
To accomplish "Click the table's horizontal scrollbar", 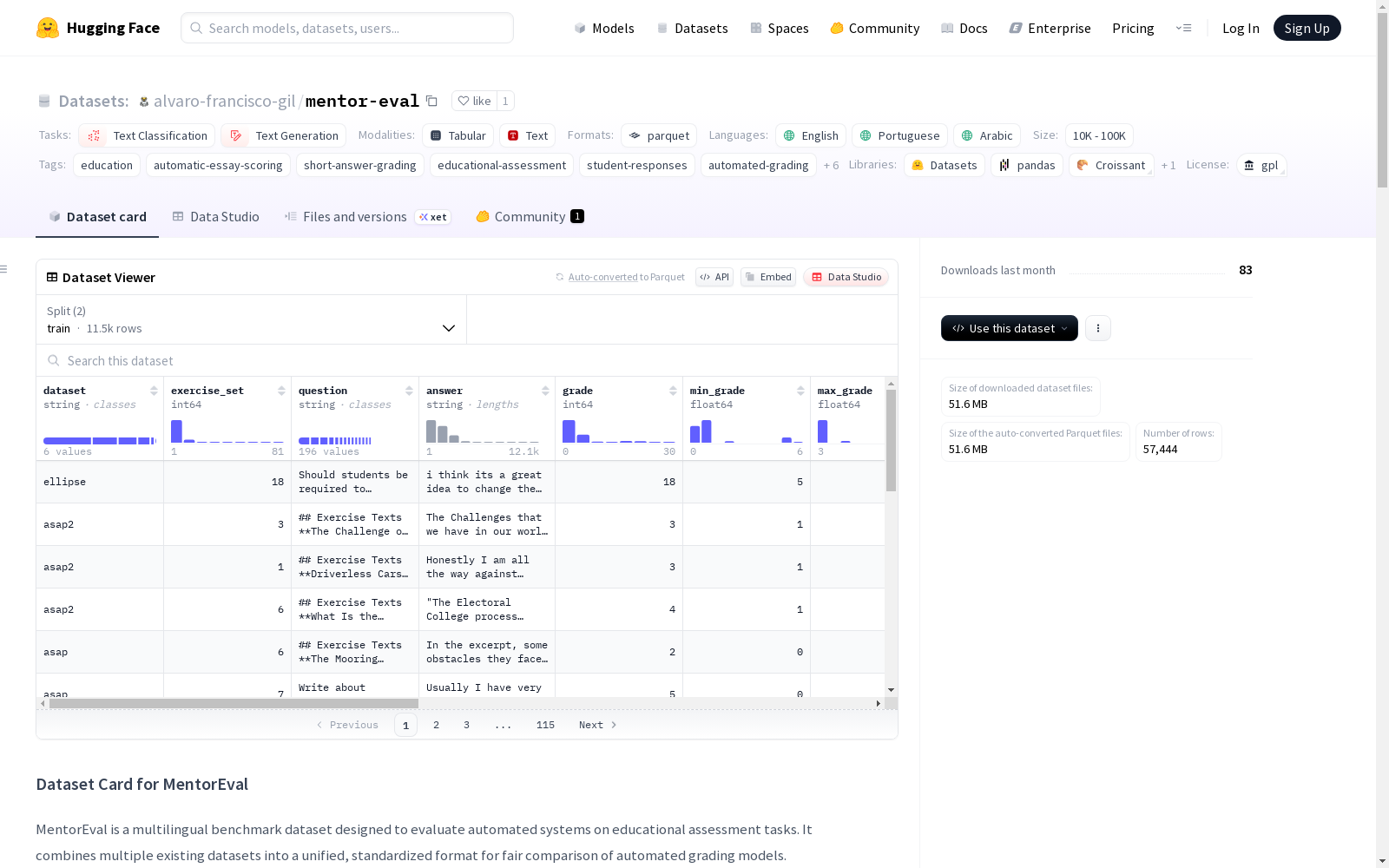I will (x=234, y=703).
